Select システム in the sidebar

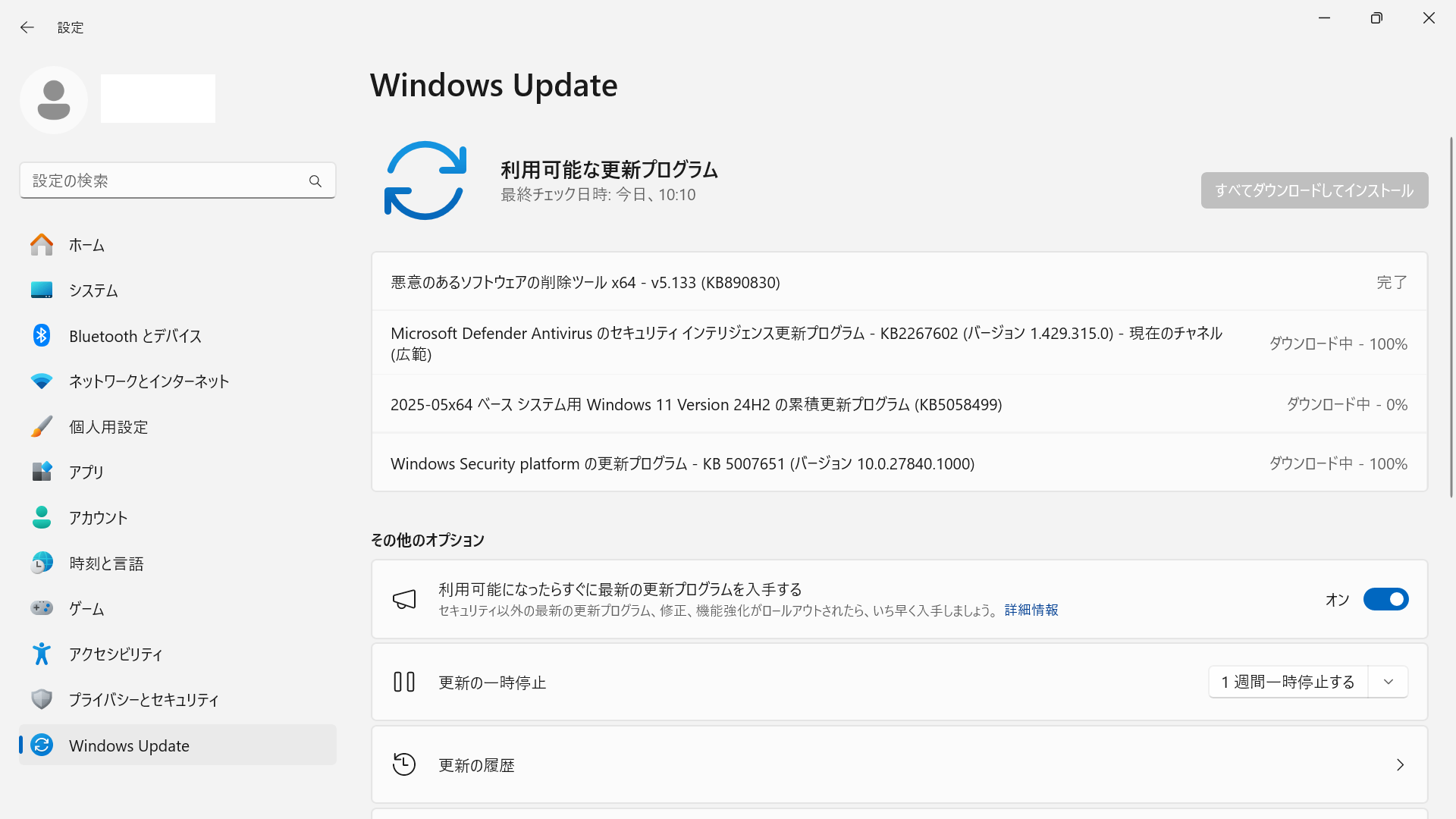pyautogui.click(x=93, y=290)
